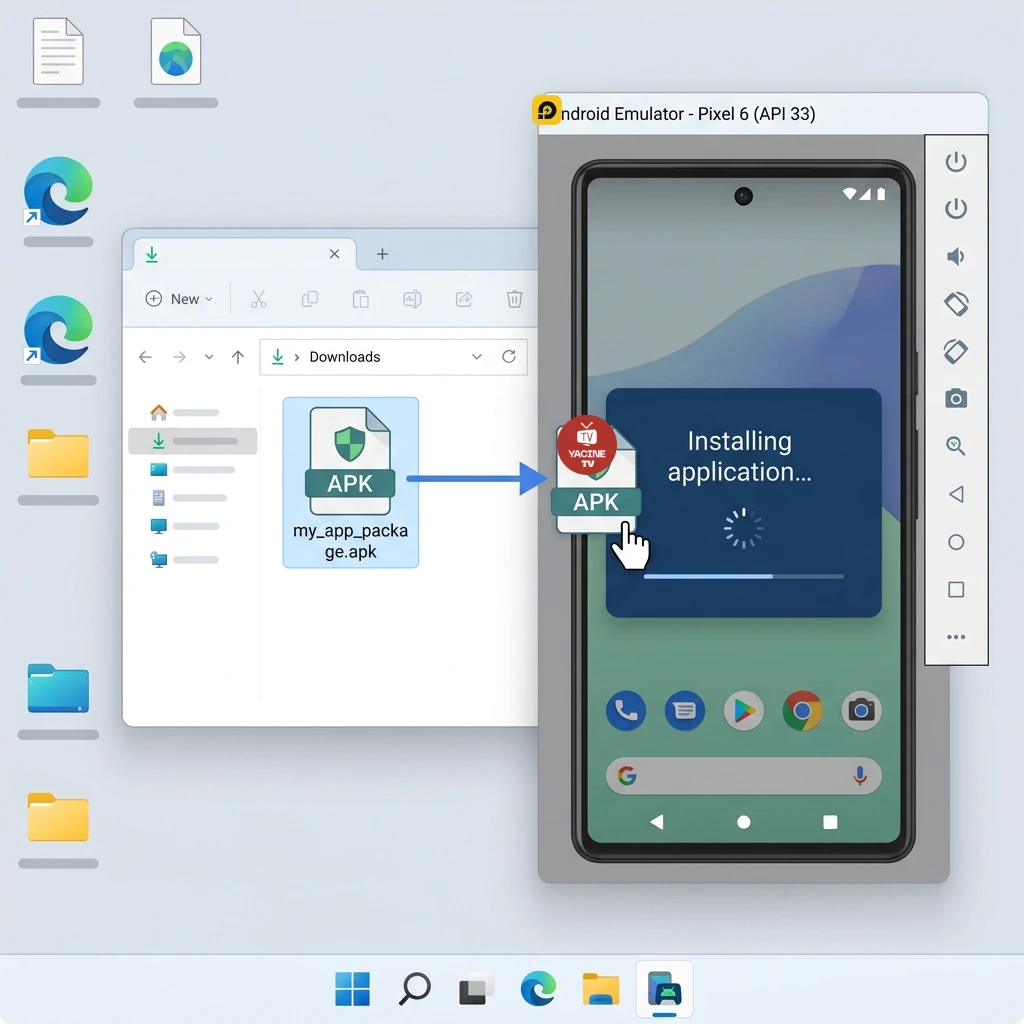Image resolution: width=1024 pixels, height=1024 pixels.
Task: Take a screenshot with the camera icon
Action: pos(956,399)
